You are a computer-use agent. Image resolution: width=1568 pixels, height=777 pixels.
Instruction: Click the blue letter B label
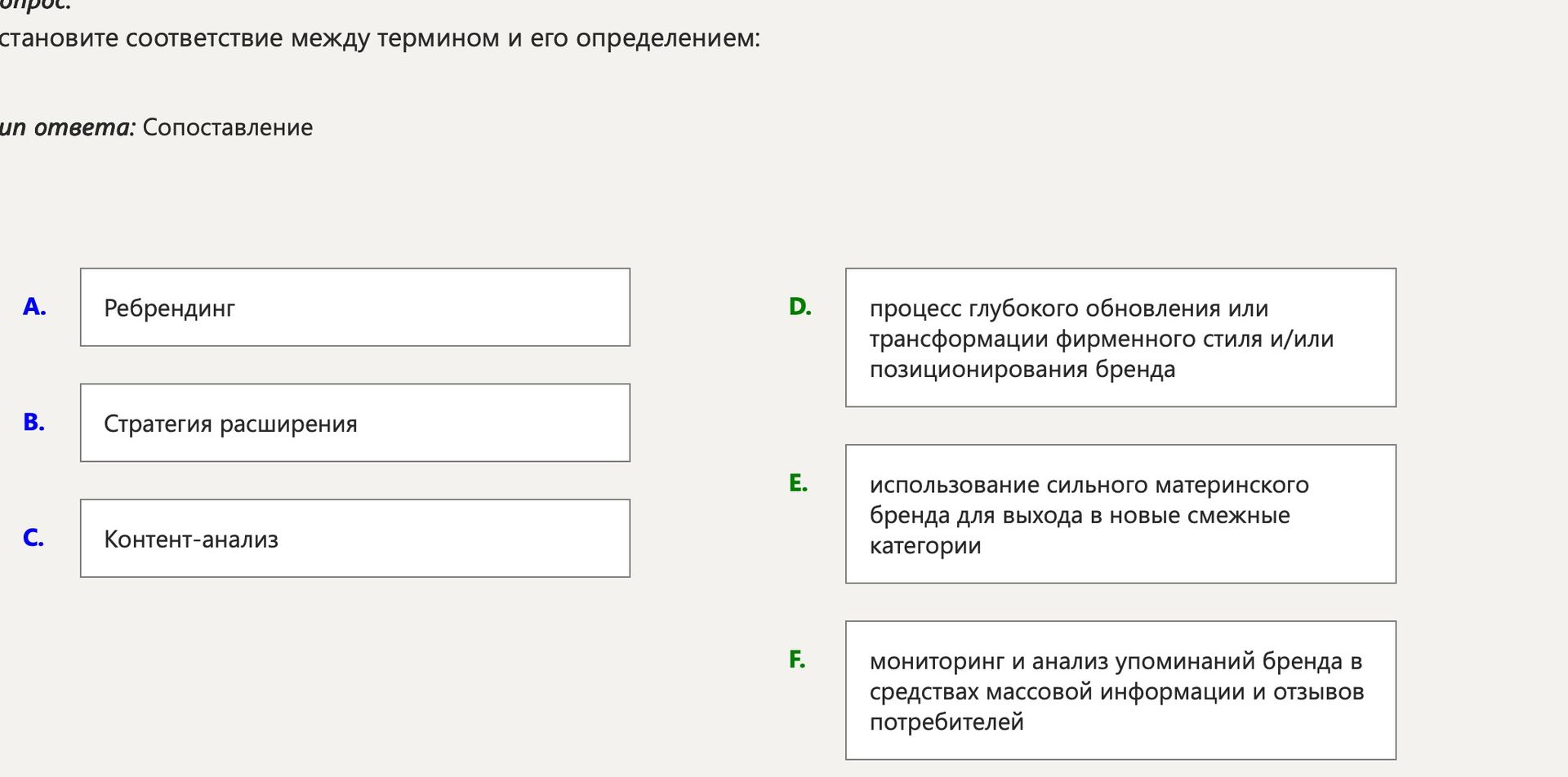pyautogui.click(x=33, y=423)
